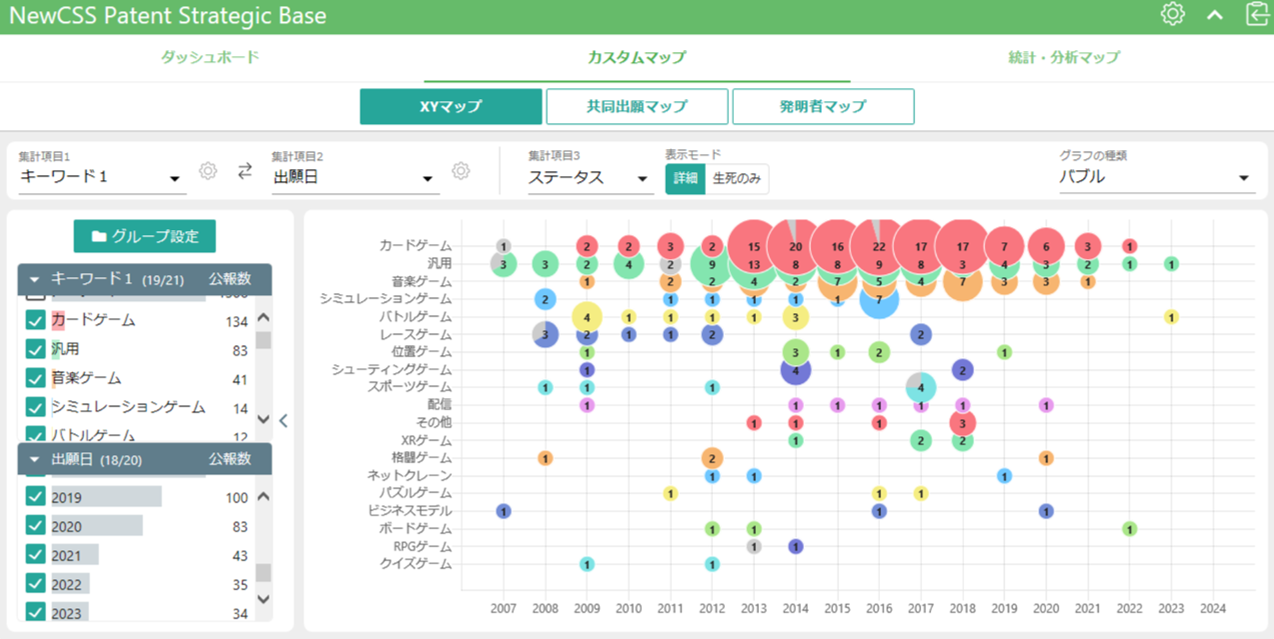Toggle 音楽ゲーム checkbox
Screen dimensions: 1274x639
35,378
